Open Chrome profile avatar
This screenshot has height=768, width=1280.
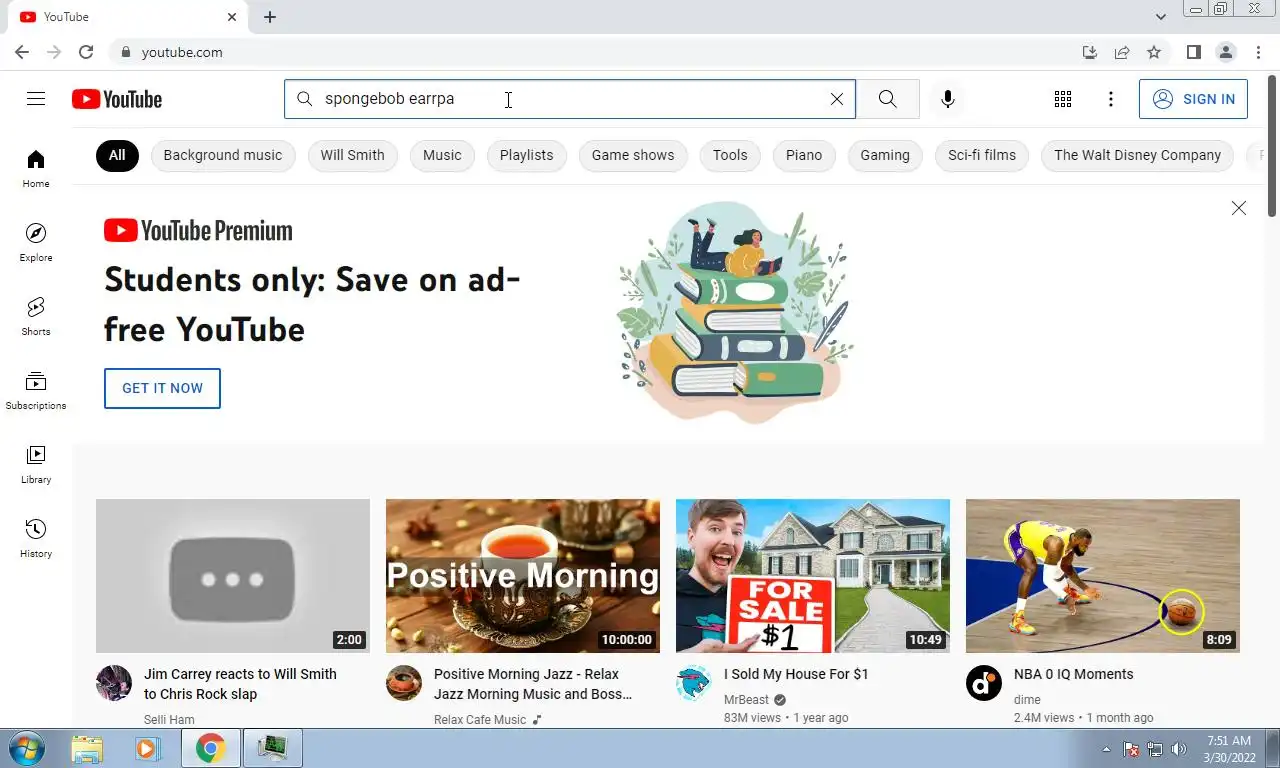point(1225,52)
